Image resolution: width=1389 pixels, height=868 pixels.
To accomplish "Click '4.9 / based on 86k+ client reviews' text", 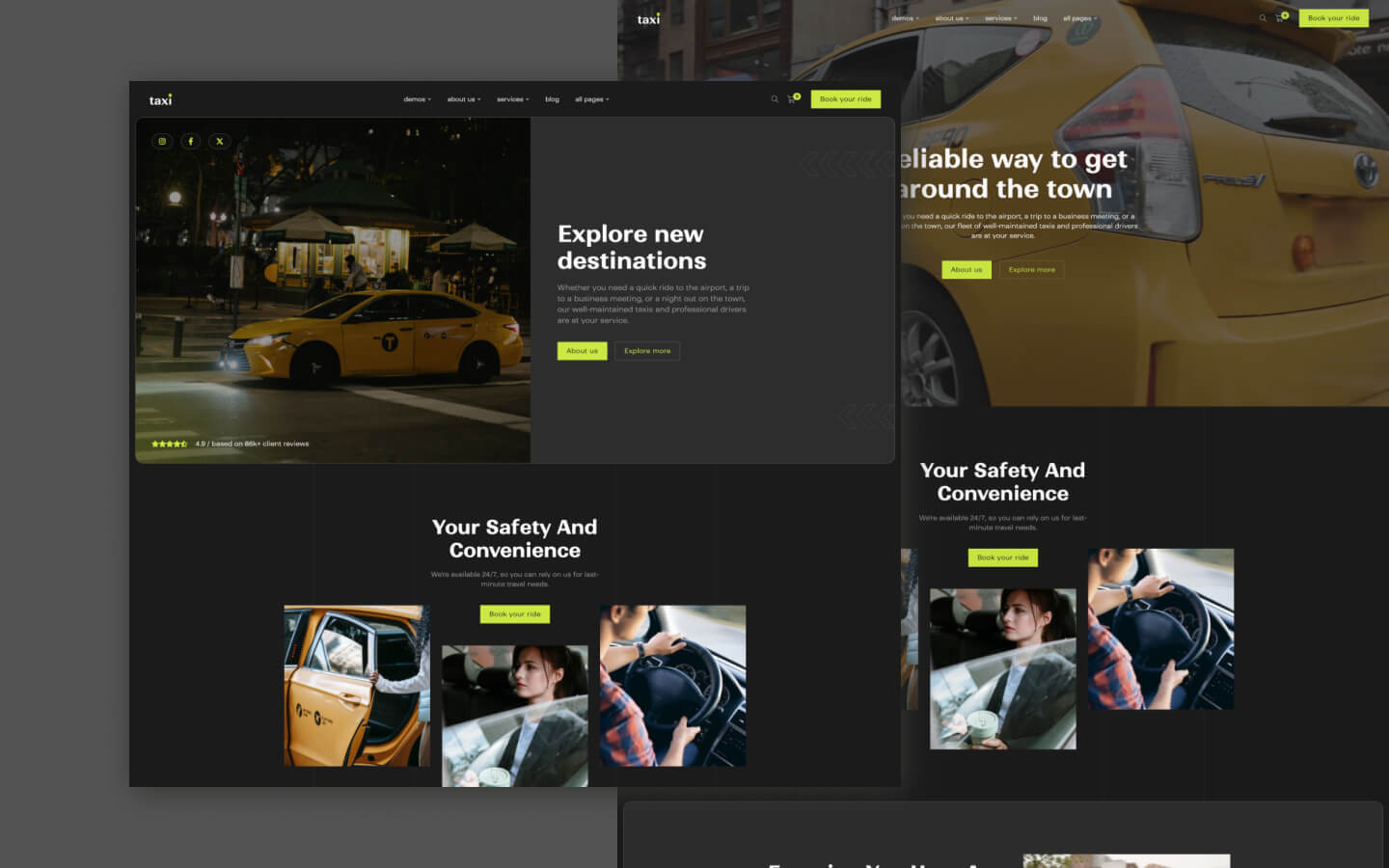I will point(252,444).
